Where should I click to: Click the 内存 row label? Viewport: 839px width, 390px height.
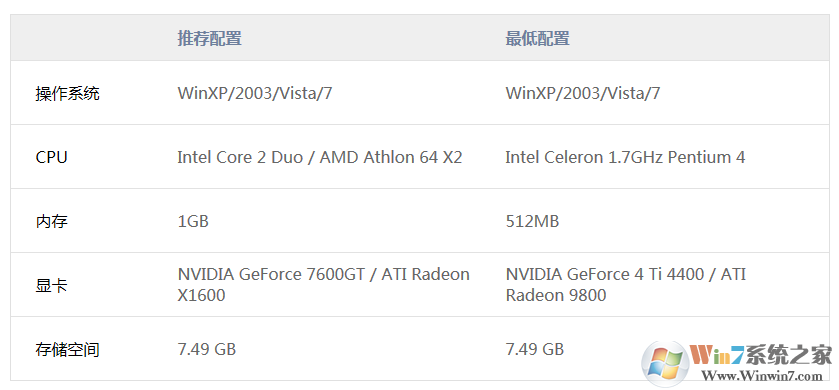(x=51, y=221)
